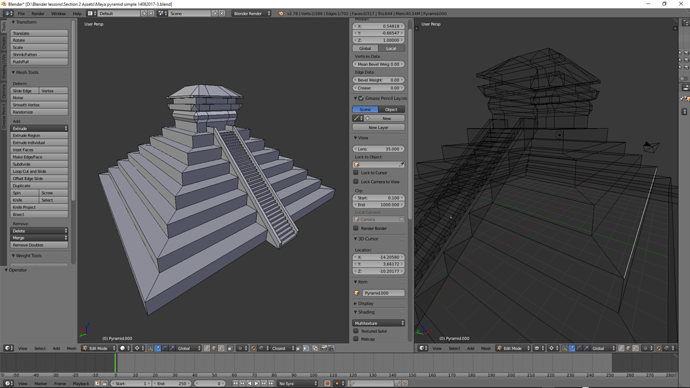The image size is (690, 388).
Task: Select the translate manipulator arrow in the left viewport
Action: pyautogui.click(x=158, y=348)
